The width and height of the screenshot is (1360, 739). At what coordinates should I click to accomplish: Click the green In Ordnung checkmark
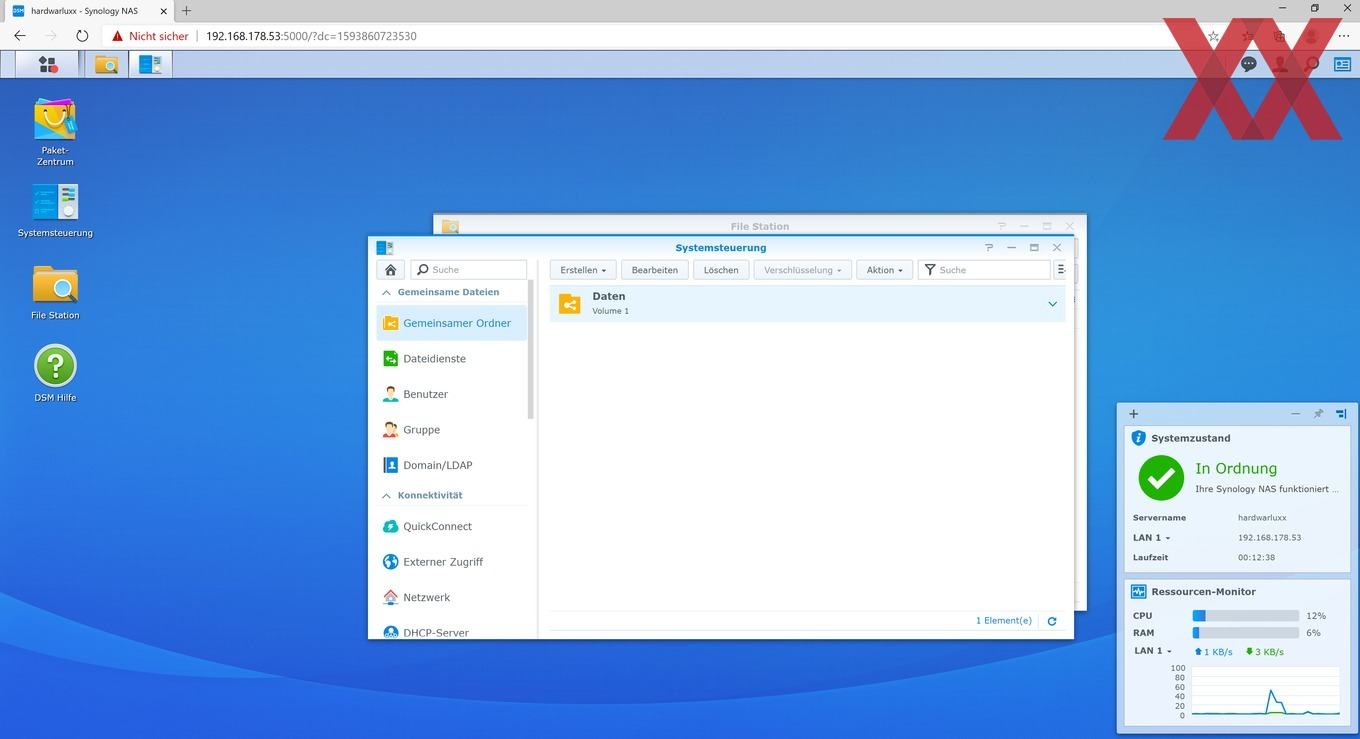(x=1161, y=478)
